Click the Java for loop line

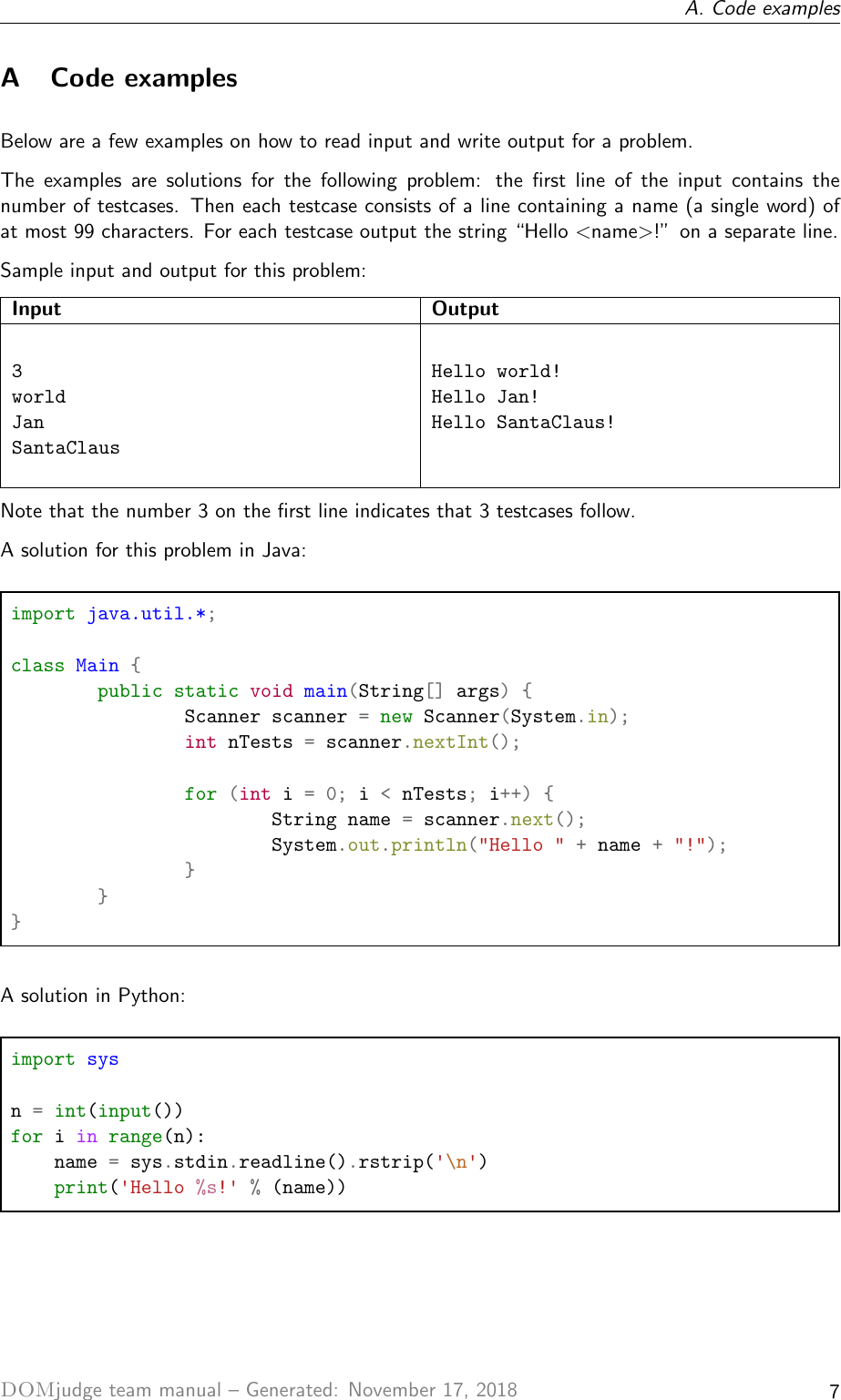(x=369, y=793)
